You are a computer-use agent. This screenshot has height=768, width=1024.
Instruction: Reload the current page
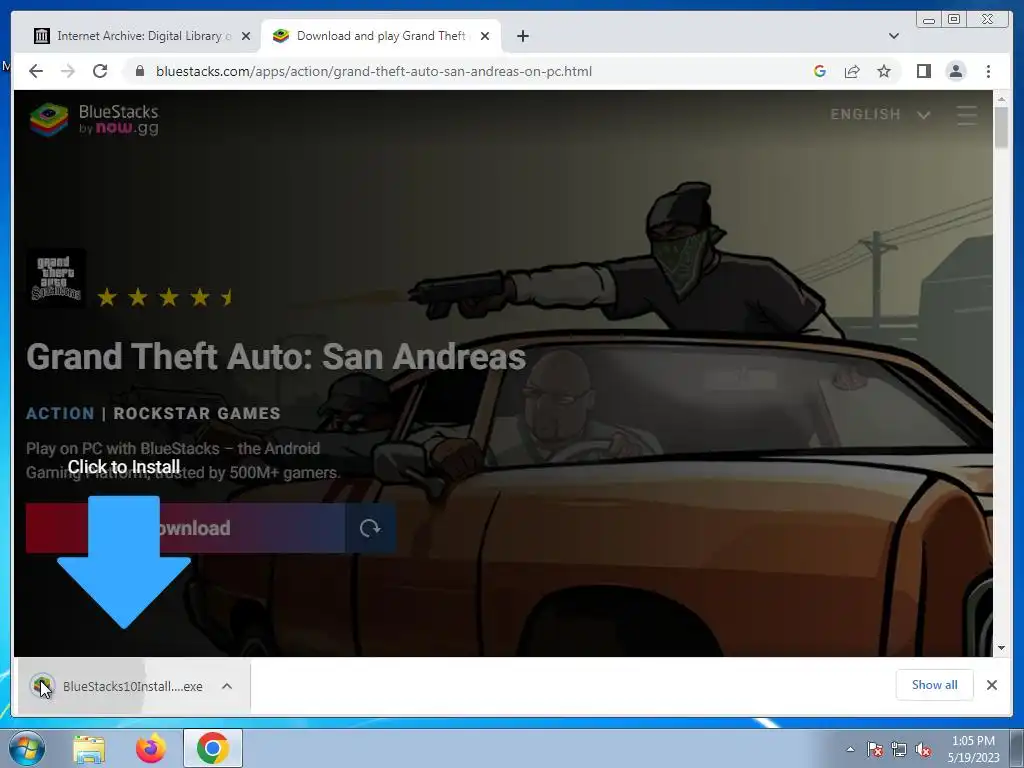[x=100, y=71]
